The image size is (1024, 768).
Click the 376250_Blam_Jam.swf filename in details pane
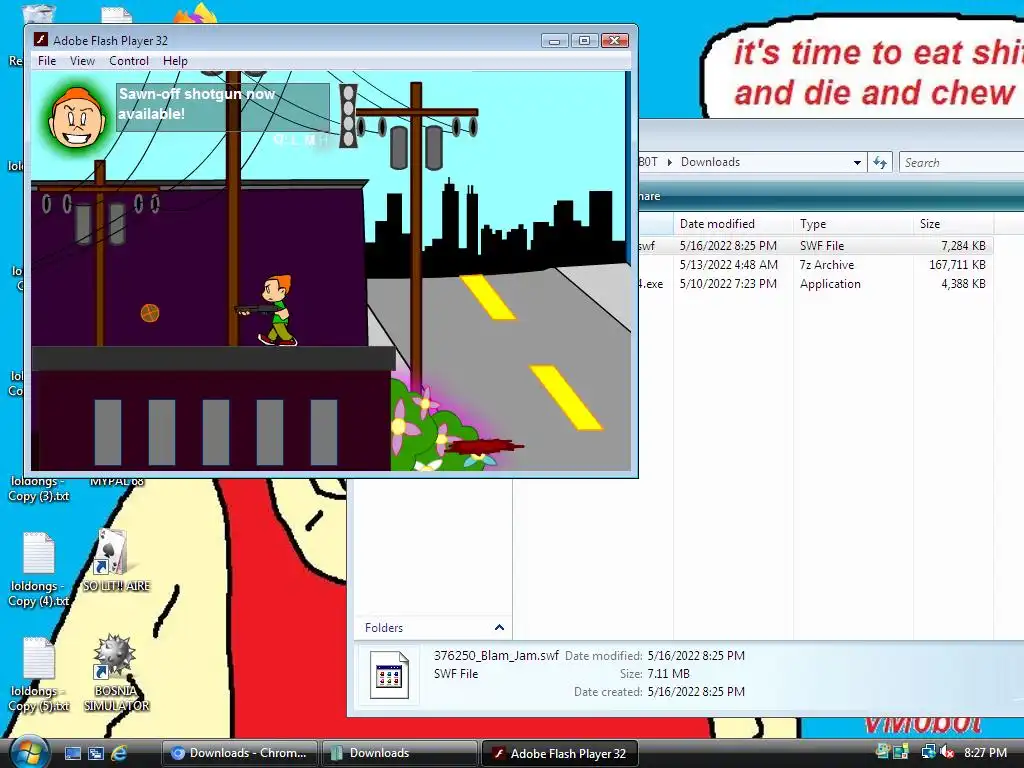496,655
